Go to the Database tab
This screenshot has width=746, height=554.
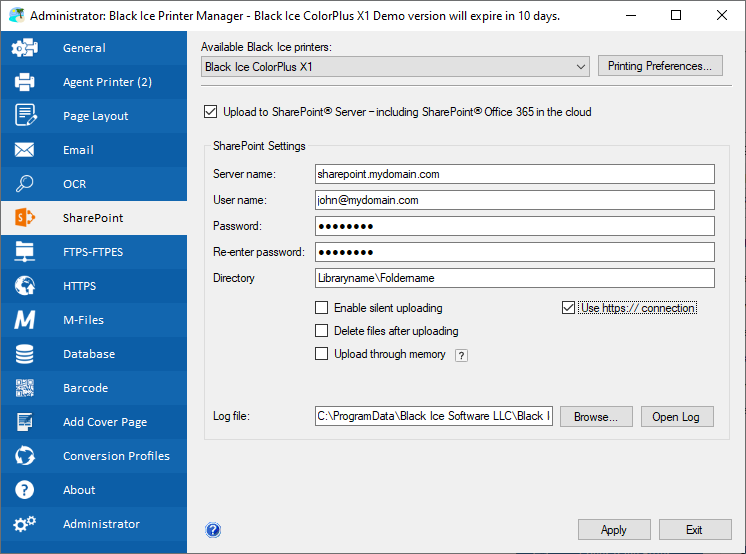94,354
